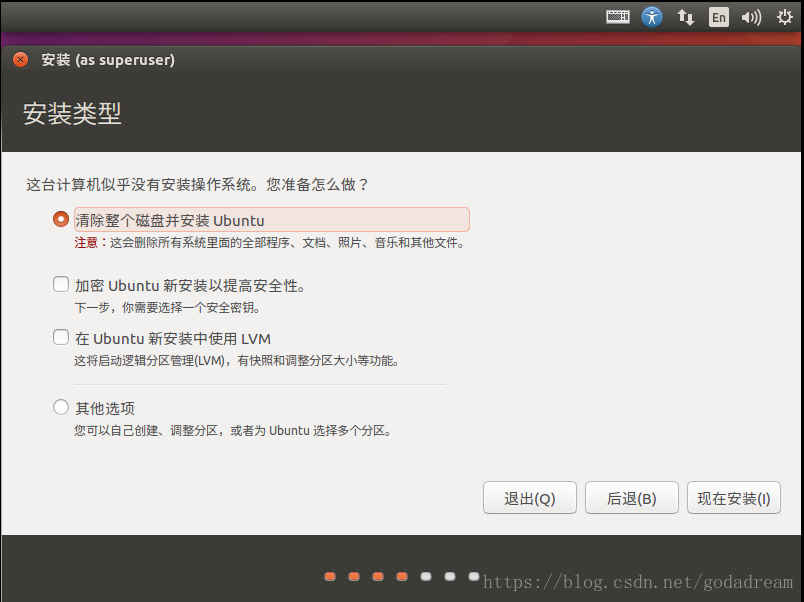Enable 加密 Ubuntu 新安装以提高安全性 checkbox
Viewport: 804px width, 602px height.
61,284
